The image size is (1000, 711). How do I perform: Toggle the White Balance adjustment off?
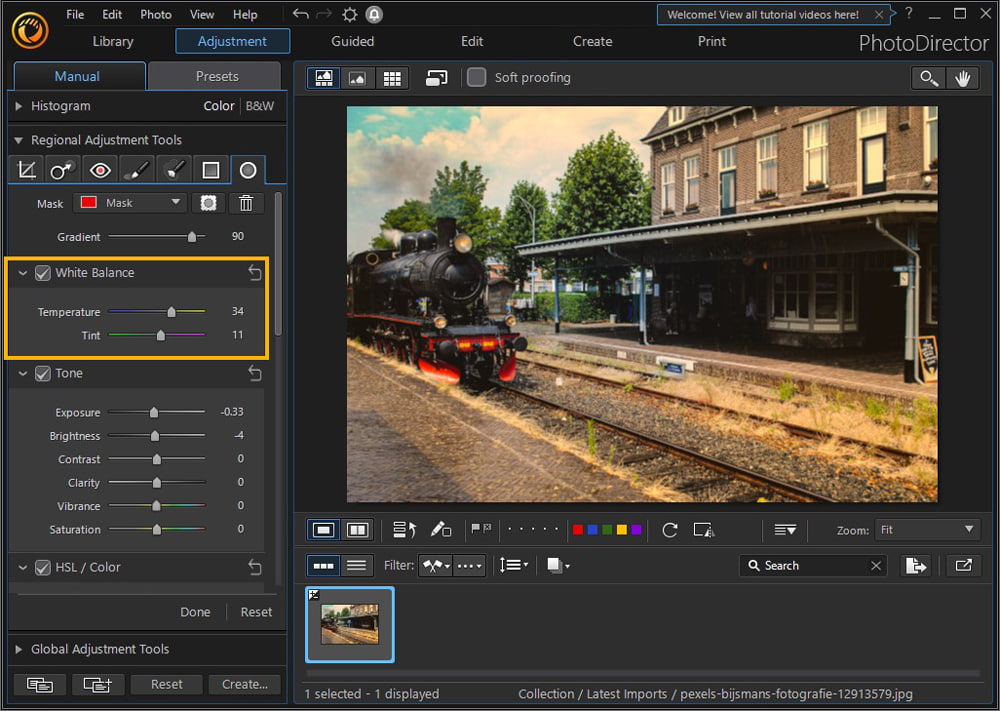coord(42,272)
